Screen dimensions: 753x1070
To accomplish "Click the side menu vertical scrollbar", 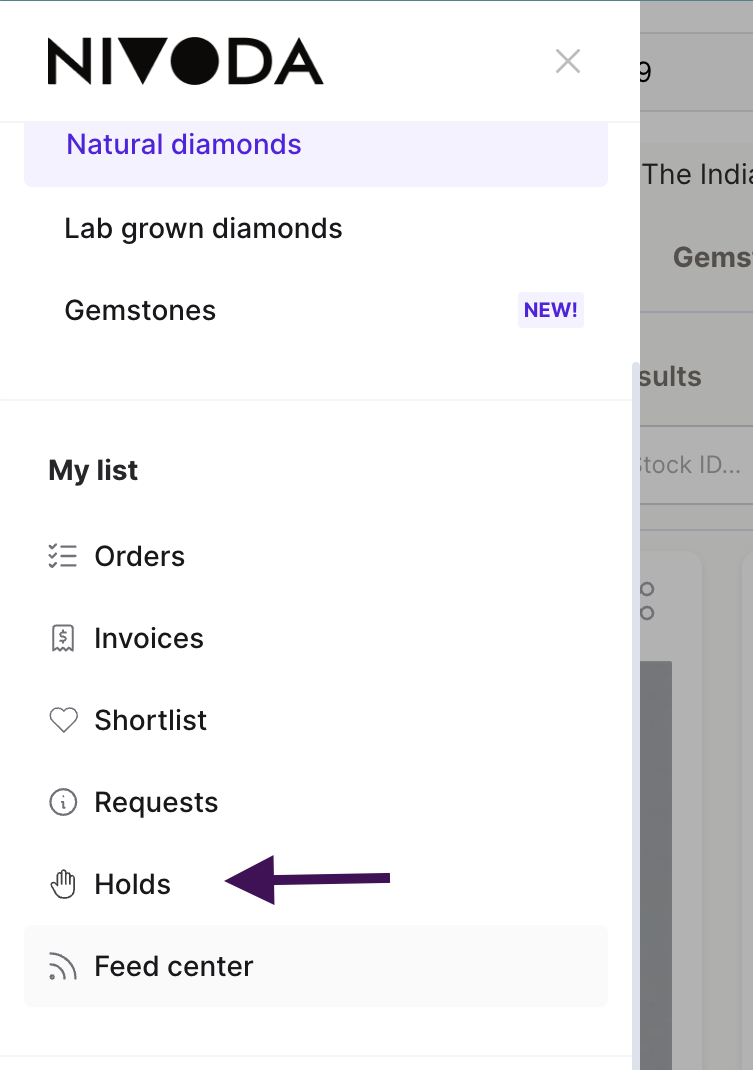I will tap(636, 716).
